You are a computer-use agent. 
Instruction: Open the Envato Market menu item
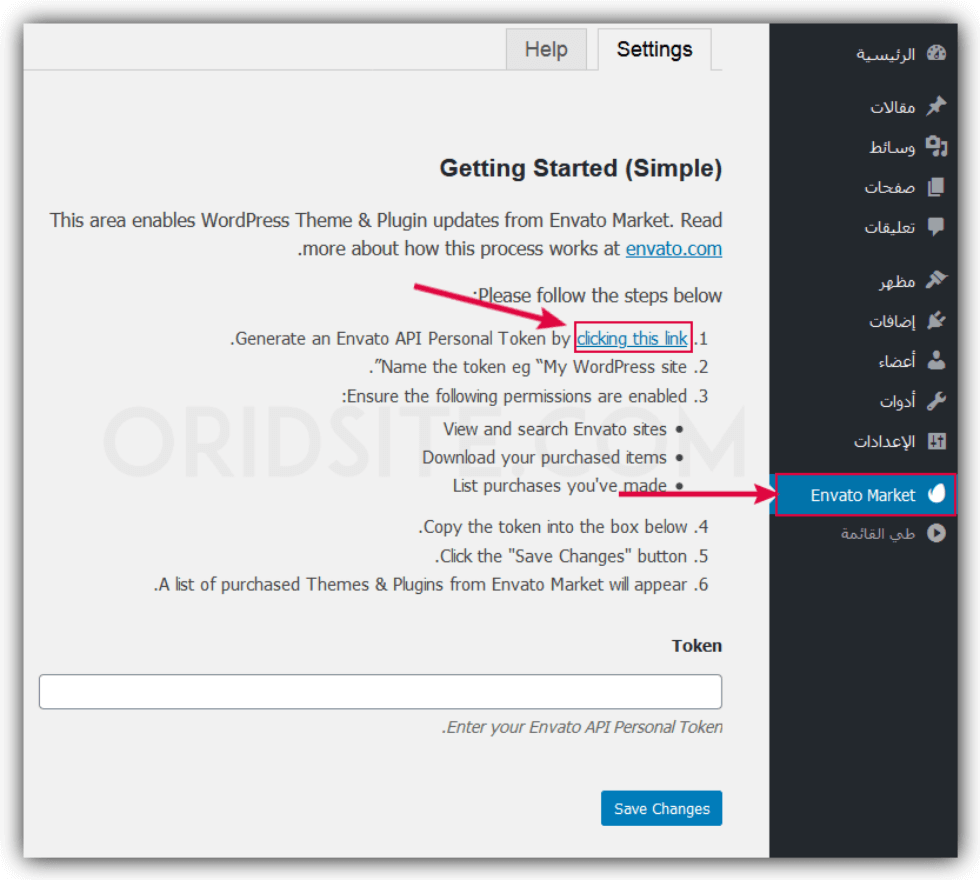[x=865, y=494]
